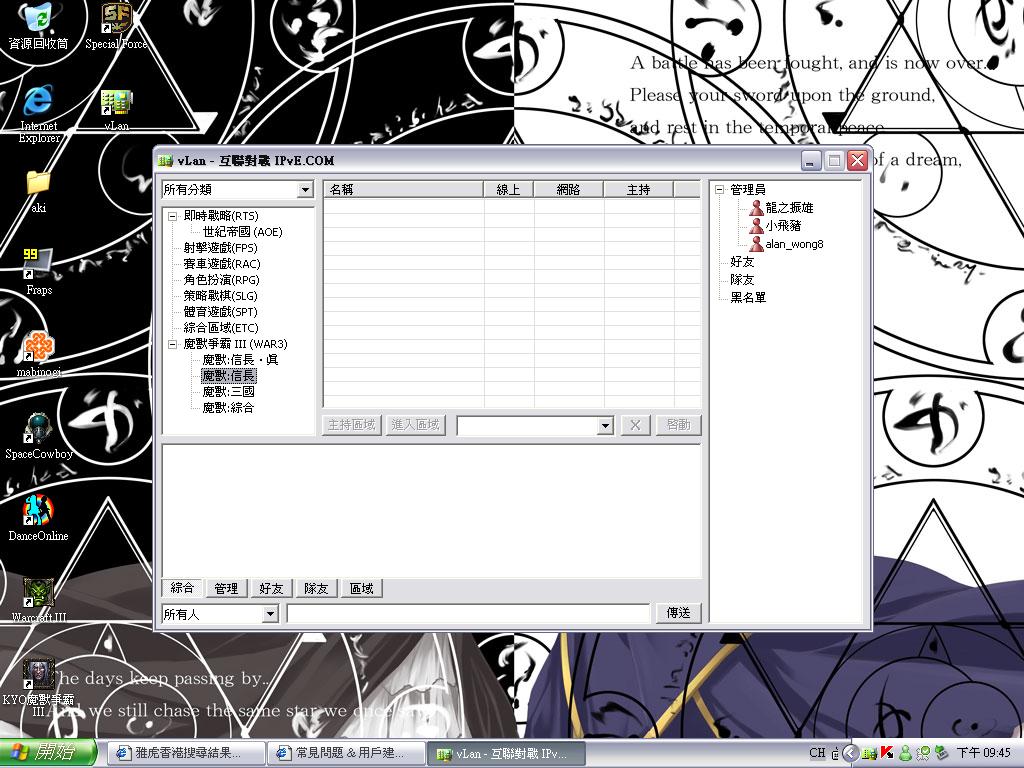Click the 主持區域 button

tap(351, 425)
